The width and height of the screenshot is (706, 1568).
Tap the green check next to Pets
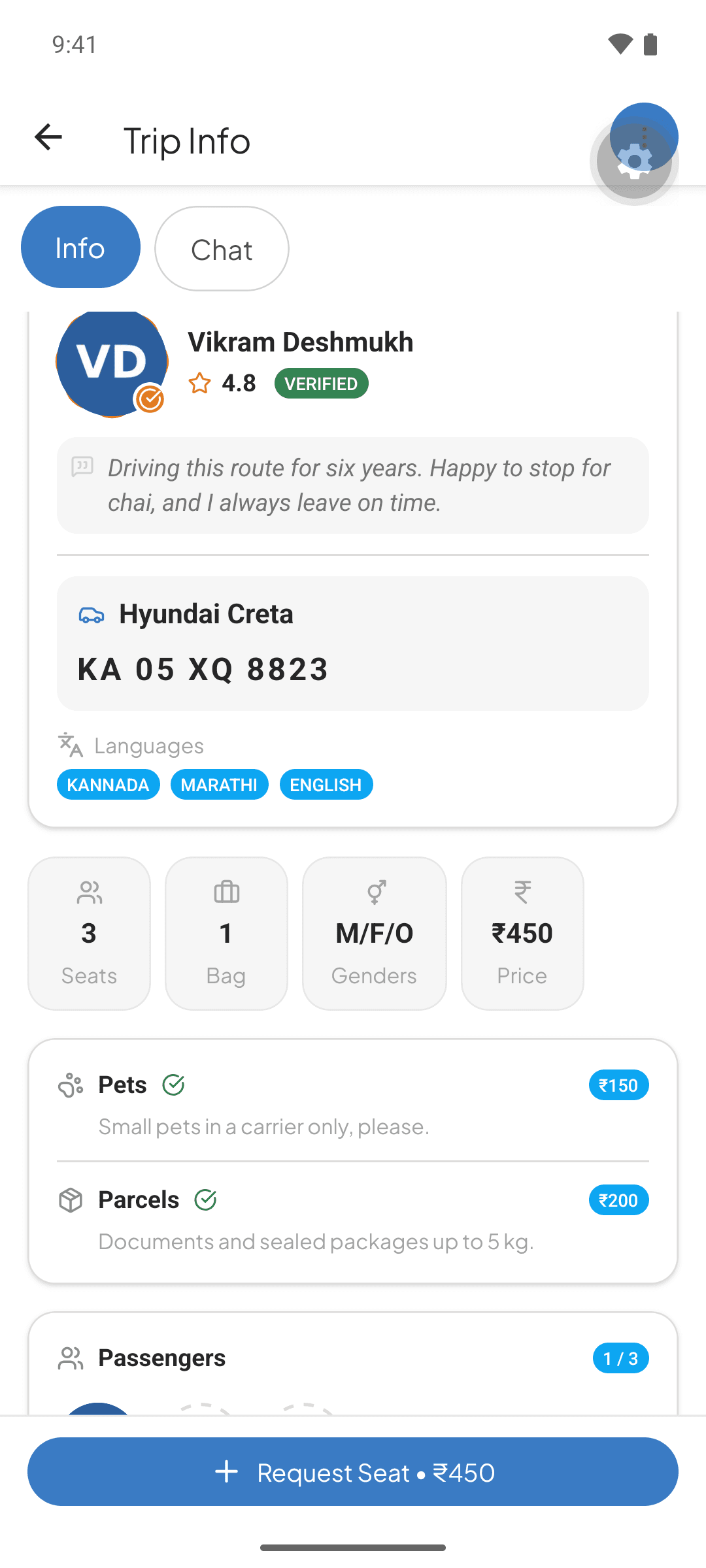tap(173, 1085)
